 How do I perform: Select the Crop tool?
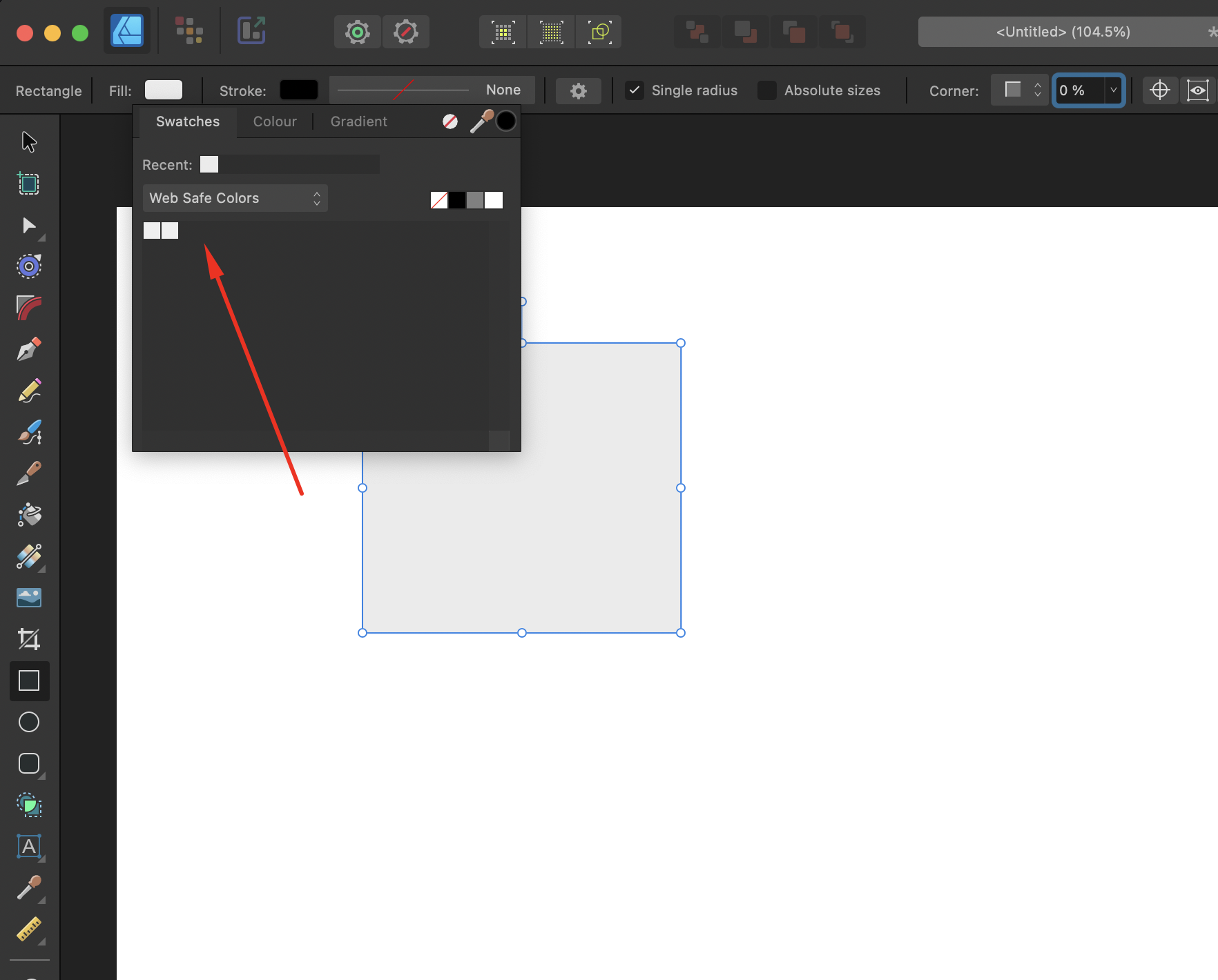pyautogui.click(x=29, y=639)
